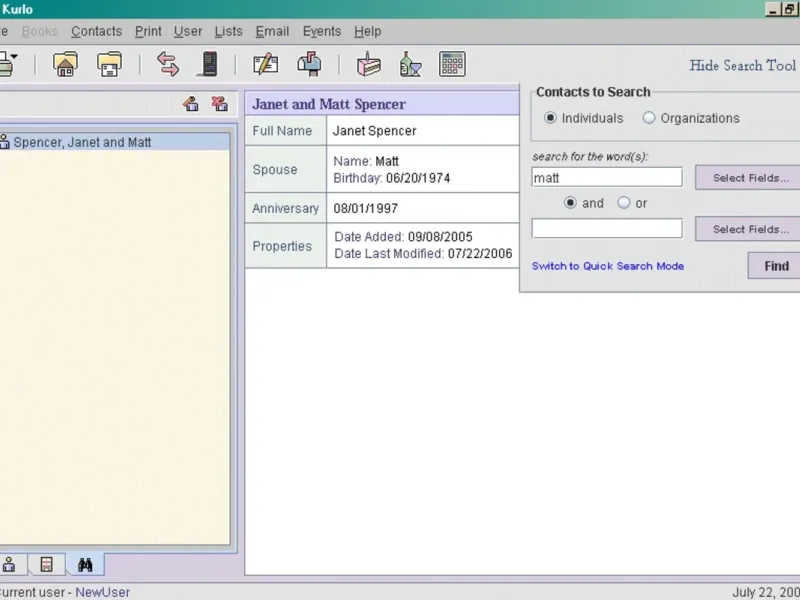Viewport: 800px width, 600px height.
Task: Click the envelope with pencil toolbar icon
Action: (266, 65)
